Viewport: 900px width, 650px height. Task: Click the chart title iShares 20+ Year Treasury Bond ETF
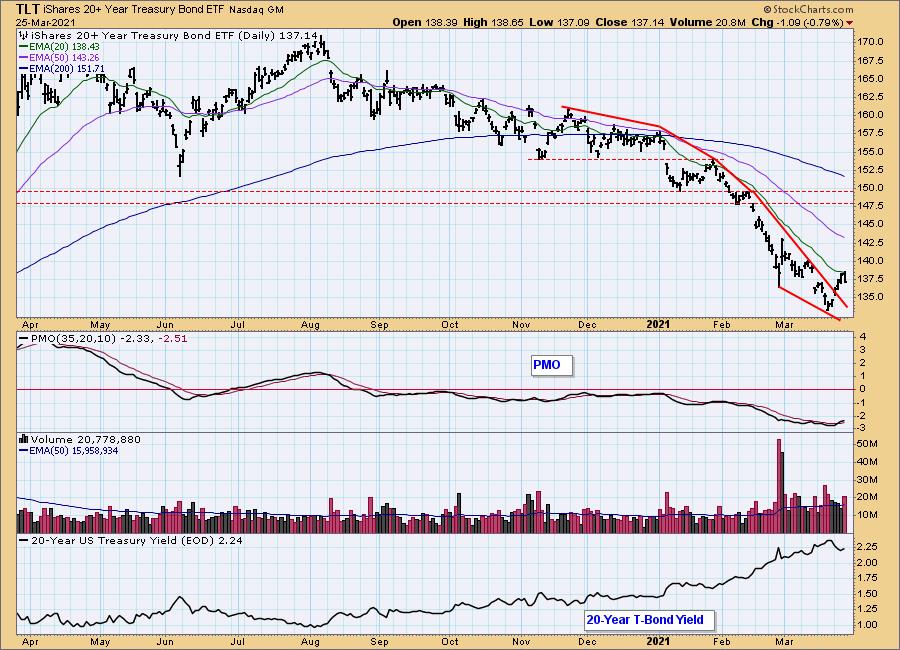134,10
